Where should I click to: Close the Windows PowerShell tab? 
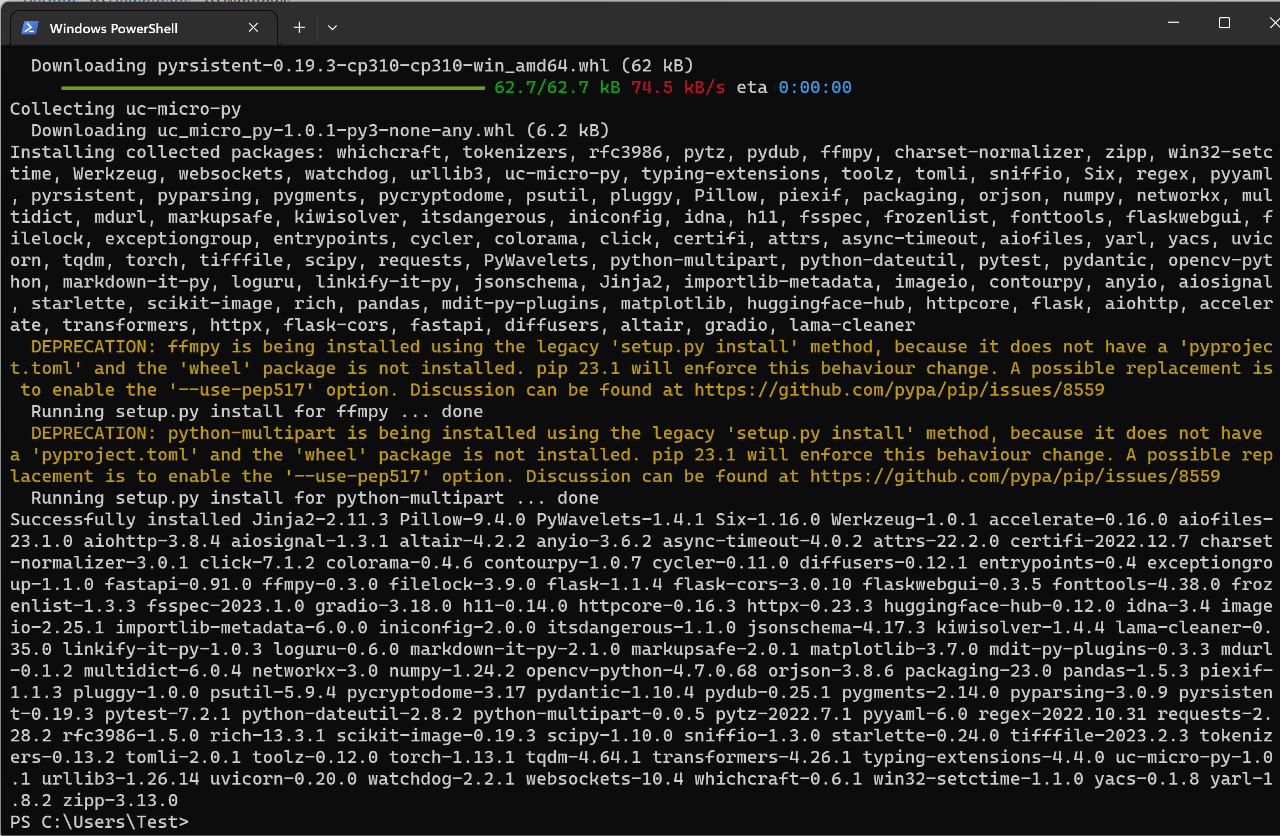(255, 28)
